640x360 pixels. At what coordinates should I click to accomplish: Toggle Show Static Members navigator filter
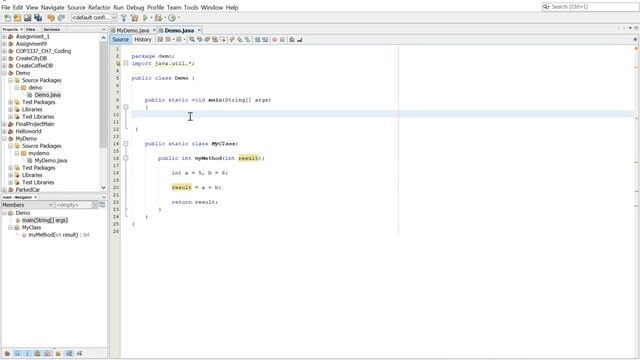[27, 353]
